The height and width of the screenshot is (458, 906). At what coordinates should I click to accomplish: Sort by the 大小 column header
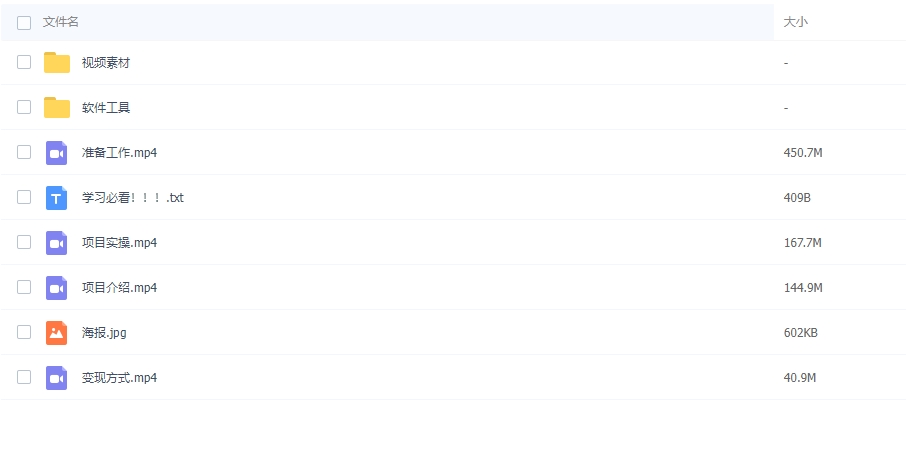pos(796,22)
